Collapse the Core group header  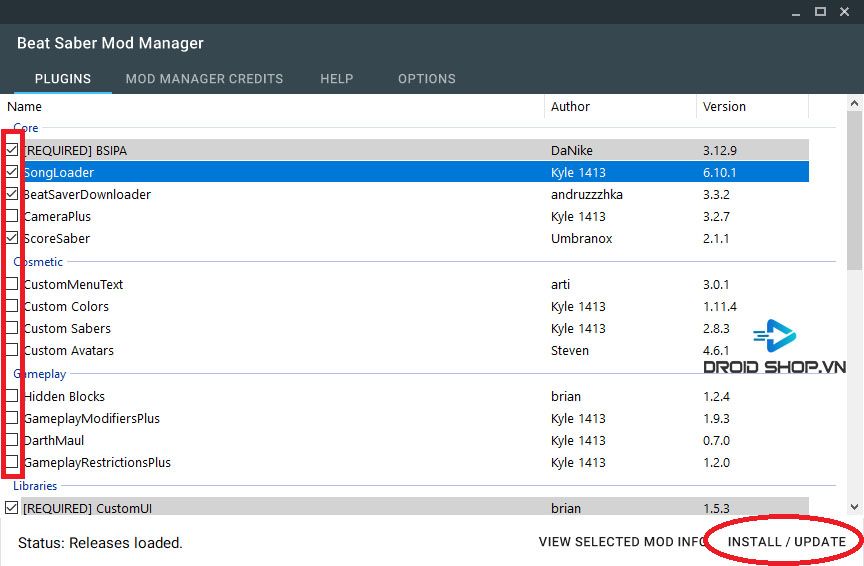click(26, 128)
